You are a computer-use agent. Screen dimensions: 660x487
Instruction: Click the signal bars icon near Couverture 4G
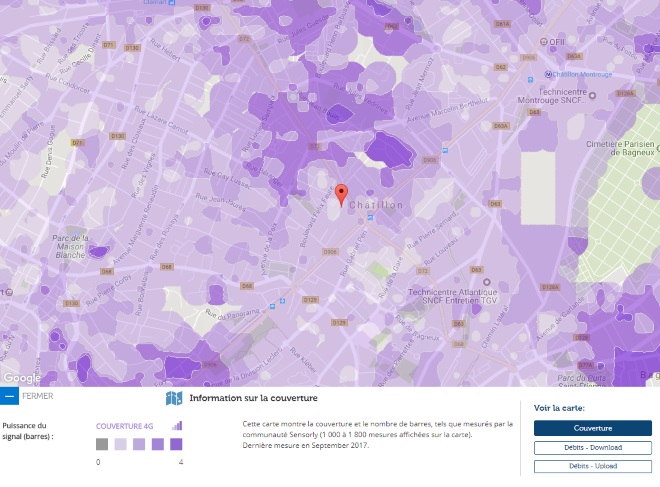(x=177, y=426)
